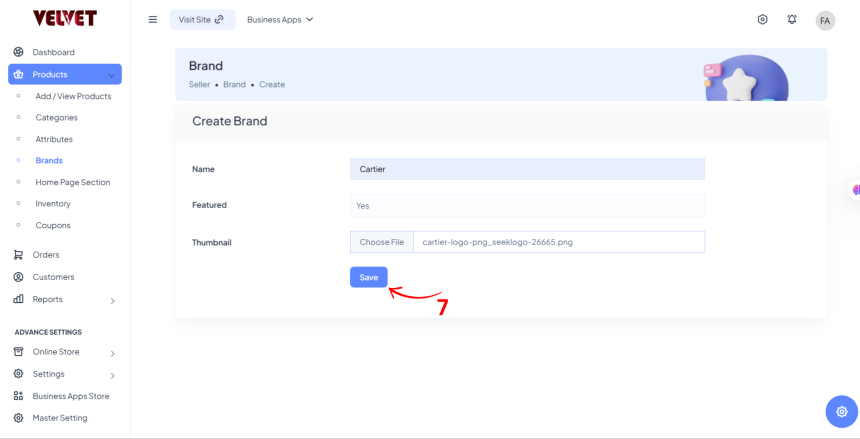
Task: Click the Save button
Action: coord(368,277)
